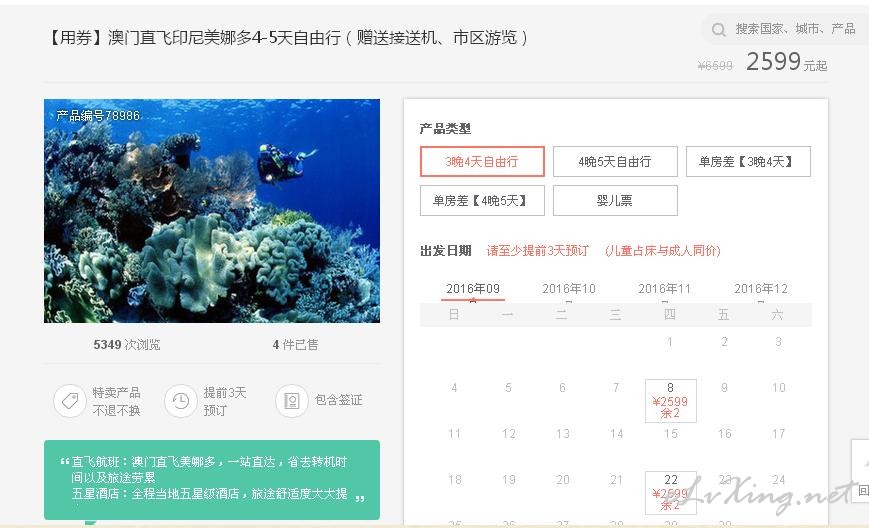The width and height of the screenshot is (869, 528).
Task: Open the coral reef diving product photo
Action: pos(212,211)
